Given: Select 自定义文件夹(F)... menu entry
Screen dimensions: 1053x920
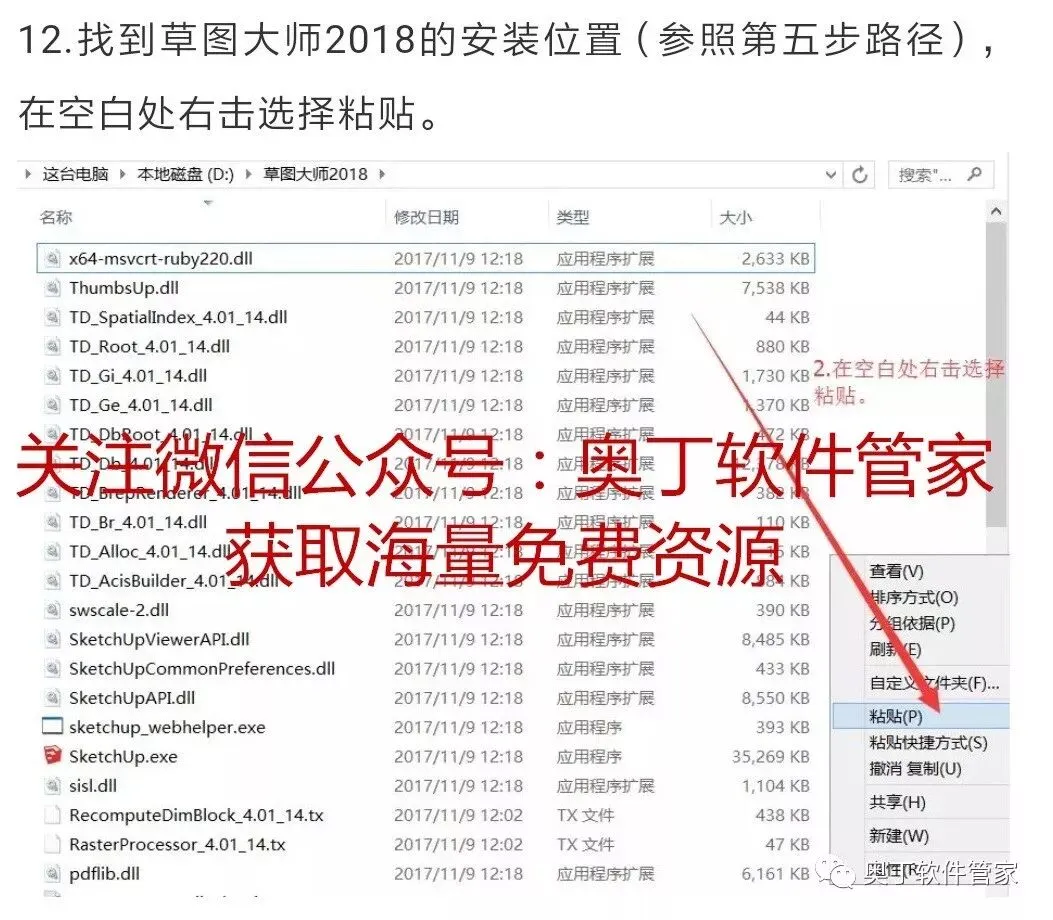Looking at the screenshot, I should coord(934,683).
